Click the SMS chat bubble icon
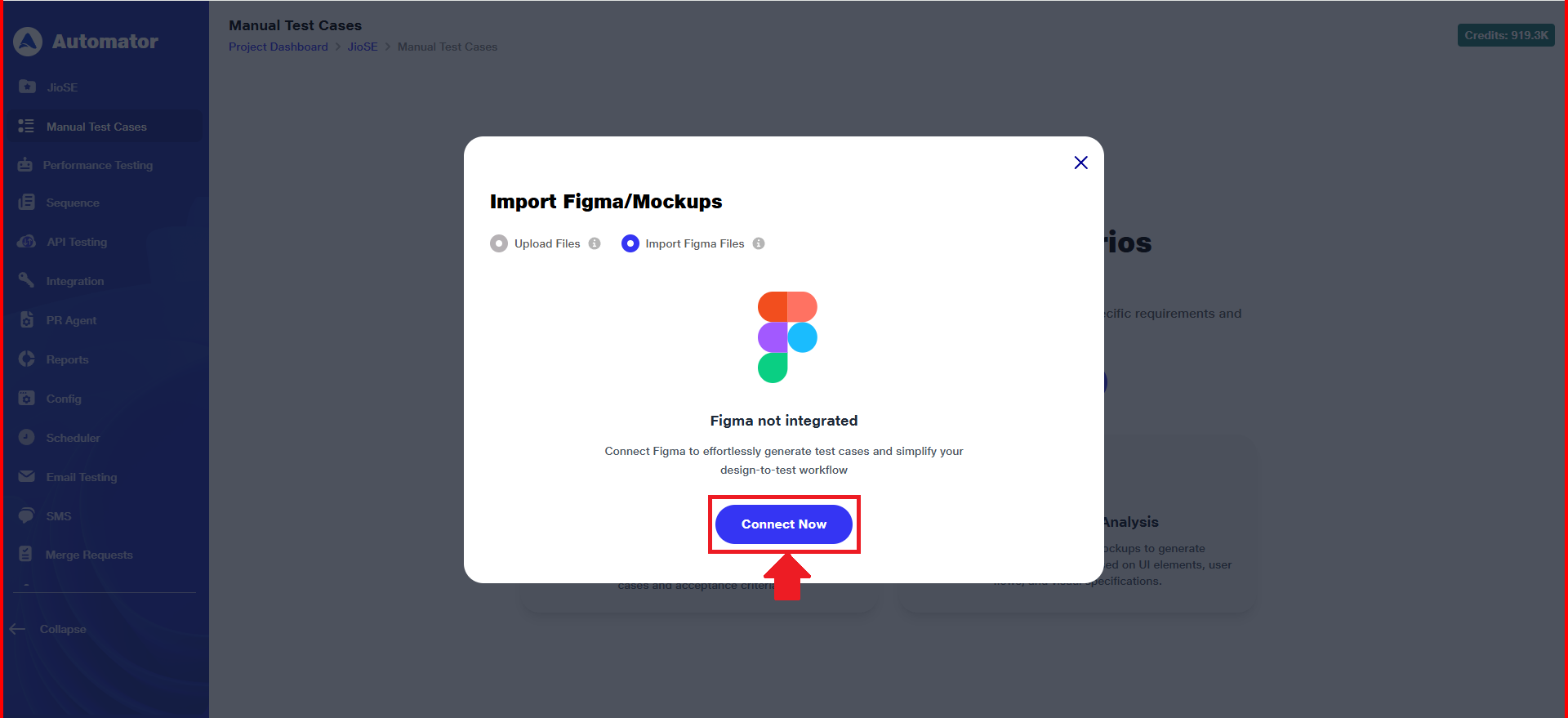 27,516
